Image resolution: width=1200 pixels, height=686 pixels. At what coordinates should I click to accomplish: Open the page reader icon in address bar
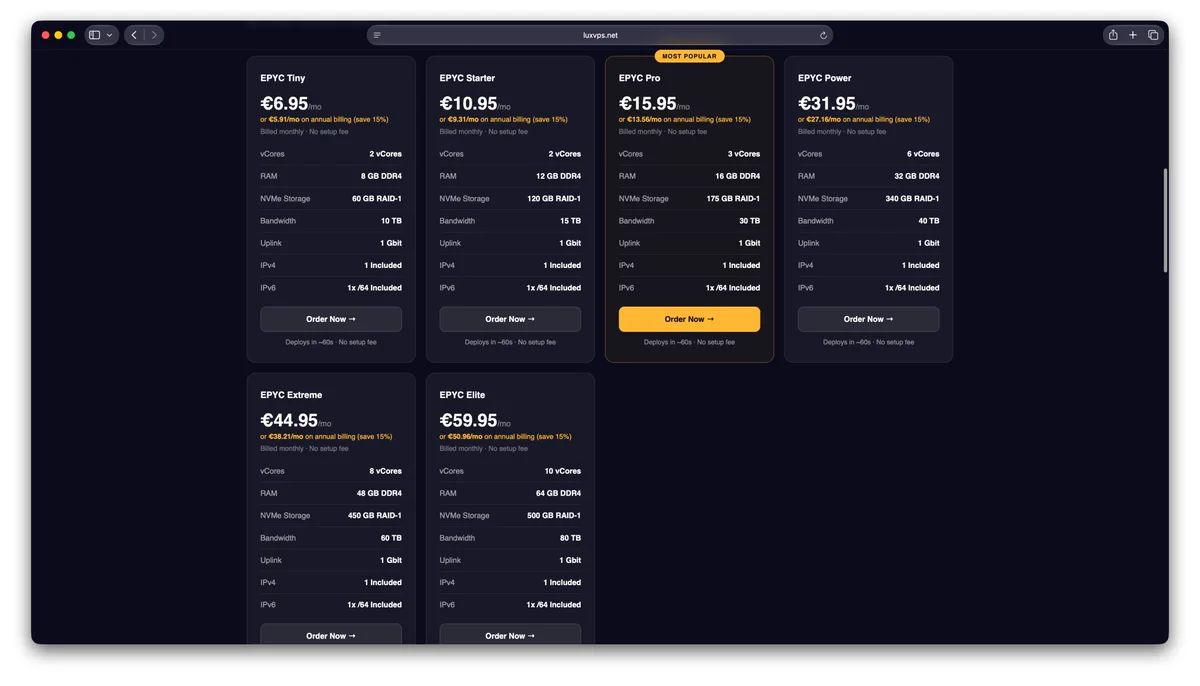coord(377,35)
